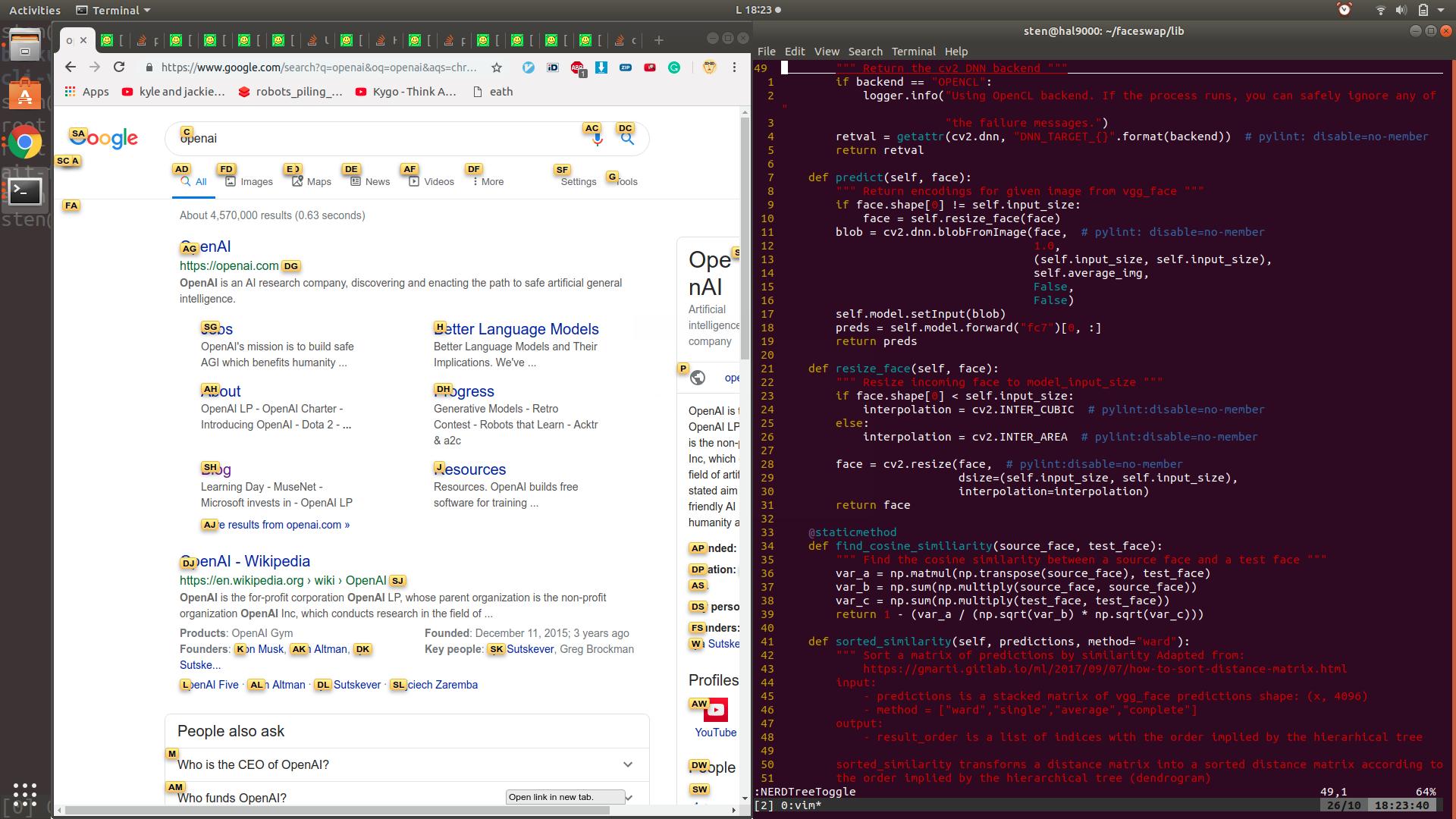Go back in Chrome history
This screenshot has height=819, width=1456.
click(71, 67)
